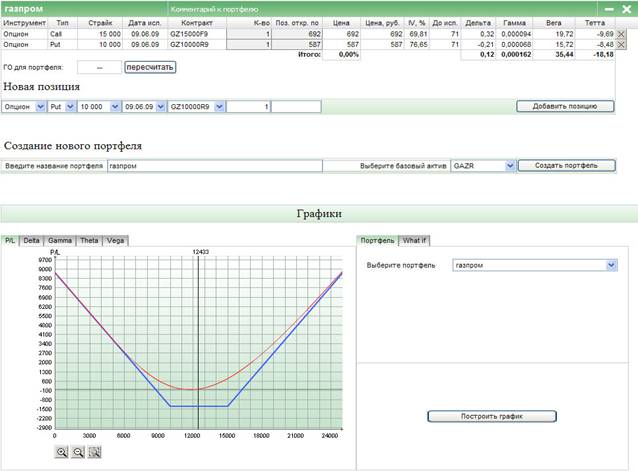This screenshot has height=471, width=638.
Task: Edit the Put row open price 587
Action: tap(297, 44)
